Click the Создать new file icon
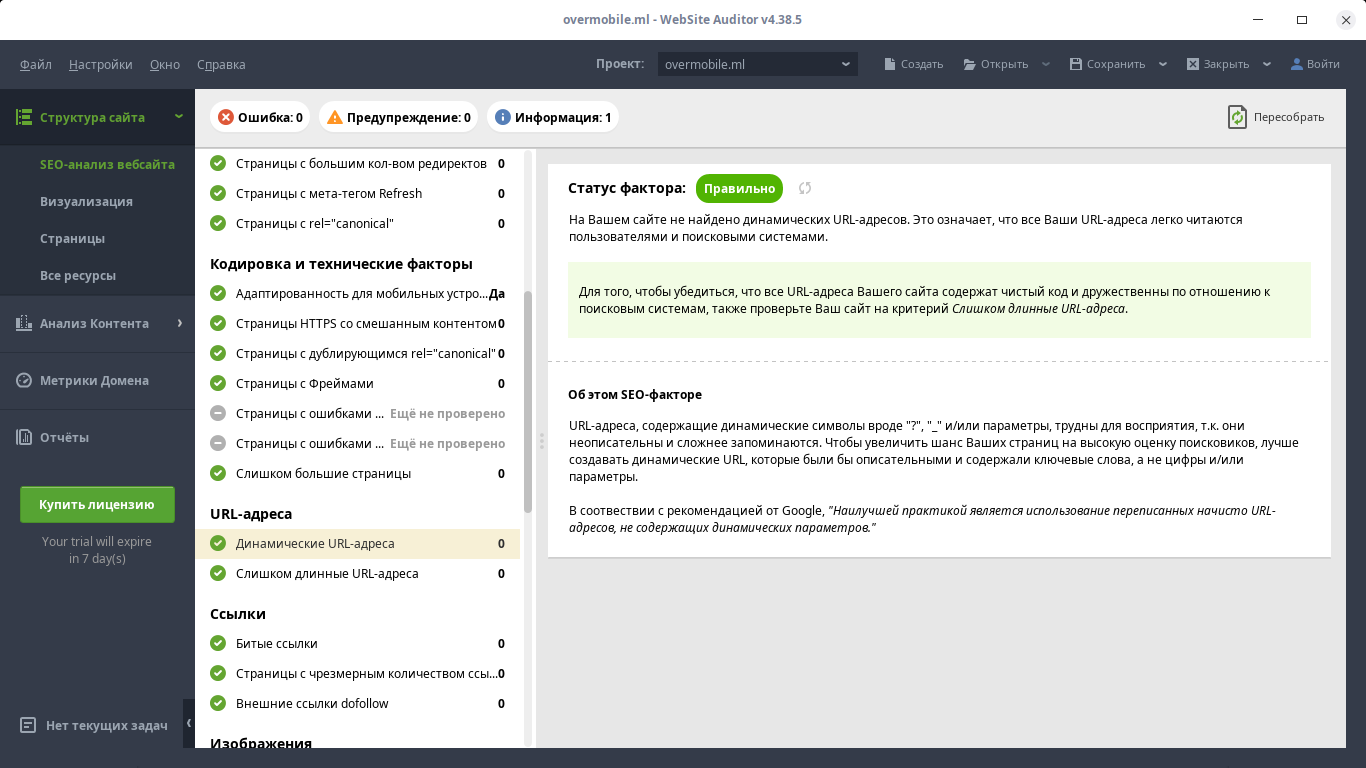Image resolution: width=1366 pixels, height=768 pixels. 890,64
